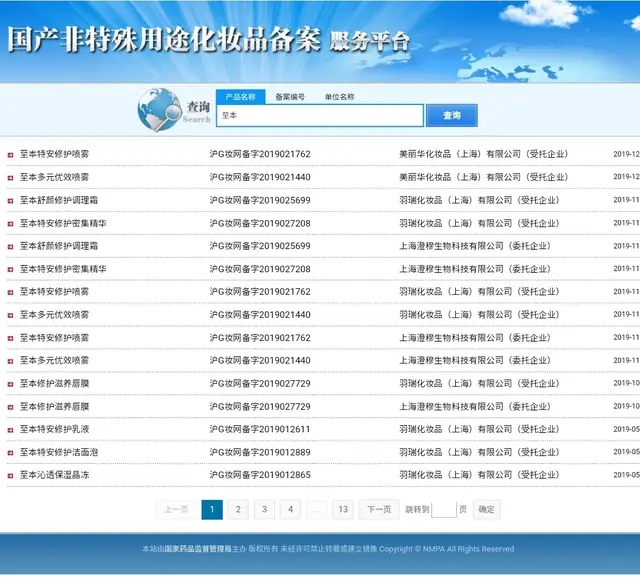Click red bullet beside 至本沁透保湿晶冻

11,476
